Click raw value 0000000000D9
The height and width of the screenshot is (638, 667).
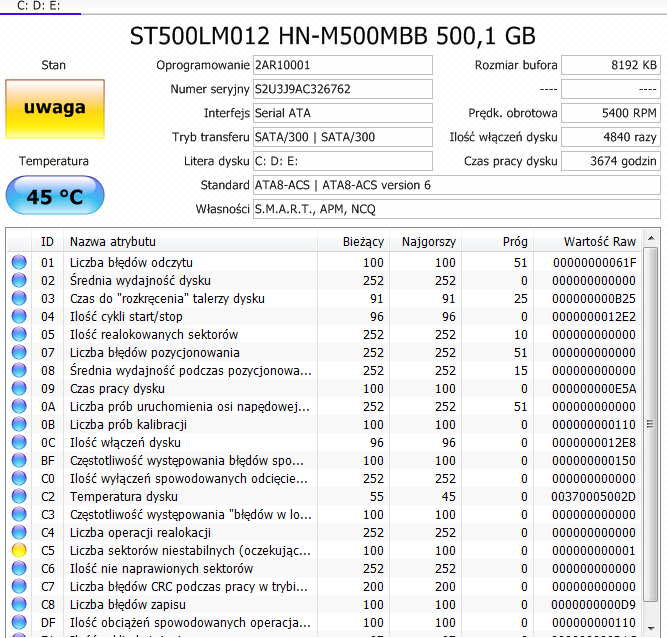[593, 605]
